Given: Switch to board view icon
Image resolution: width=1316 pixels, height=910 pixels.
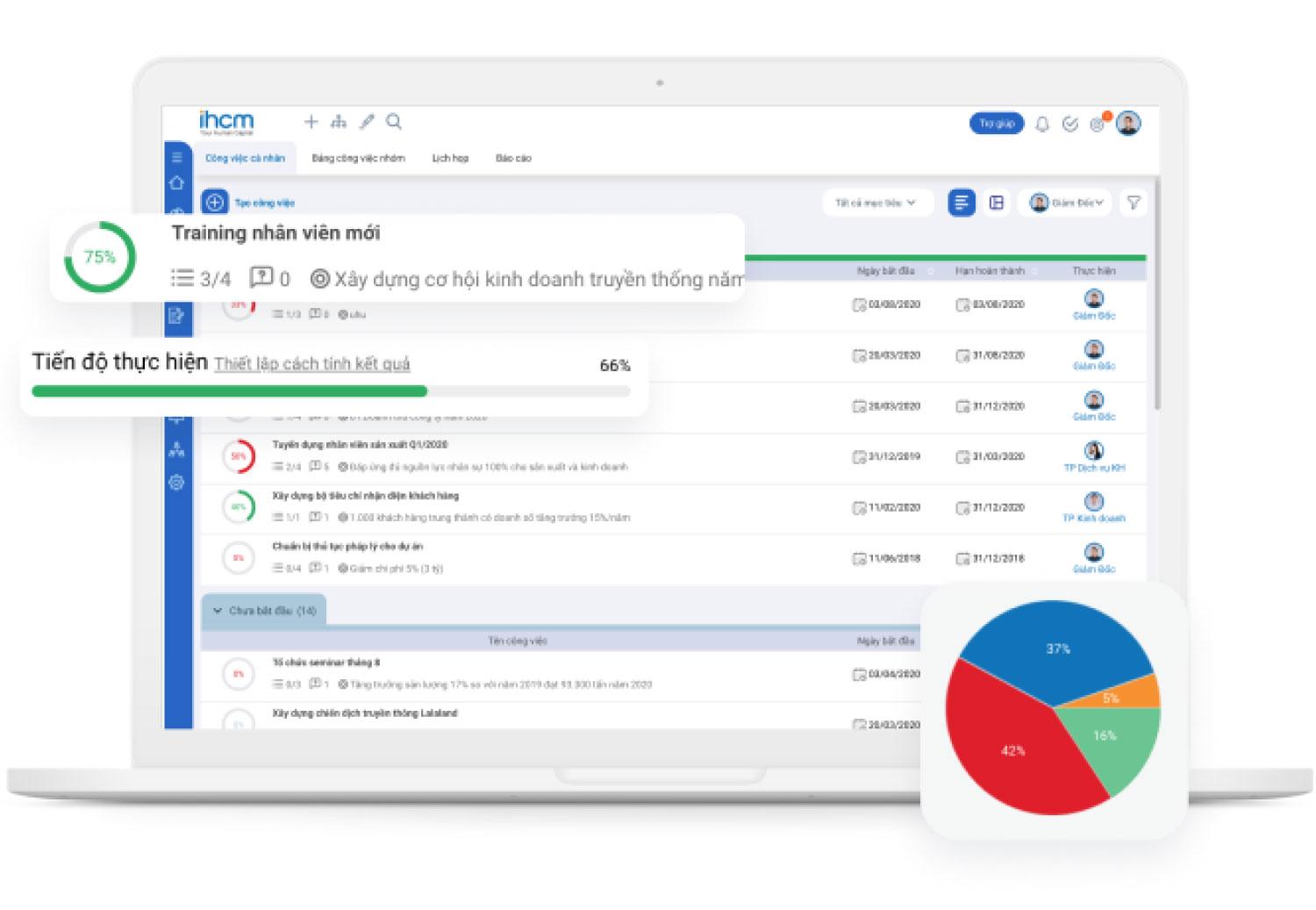Looking at the screenshot, I should click(997, 203).
